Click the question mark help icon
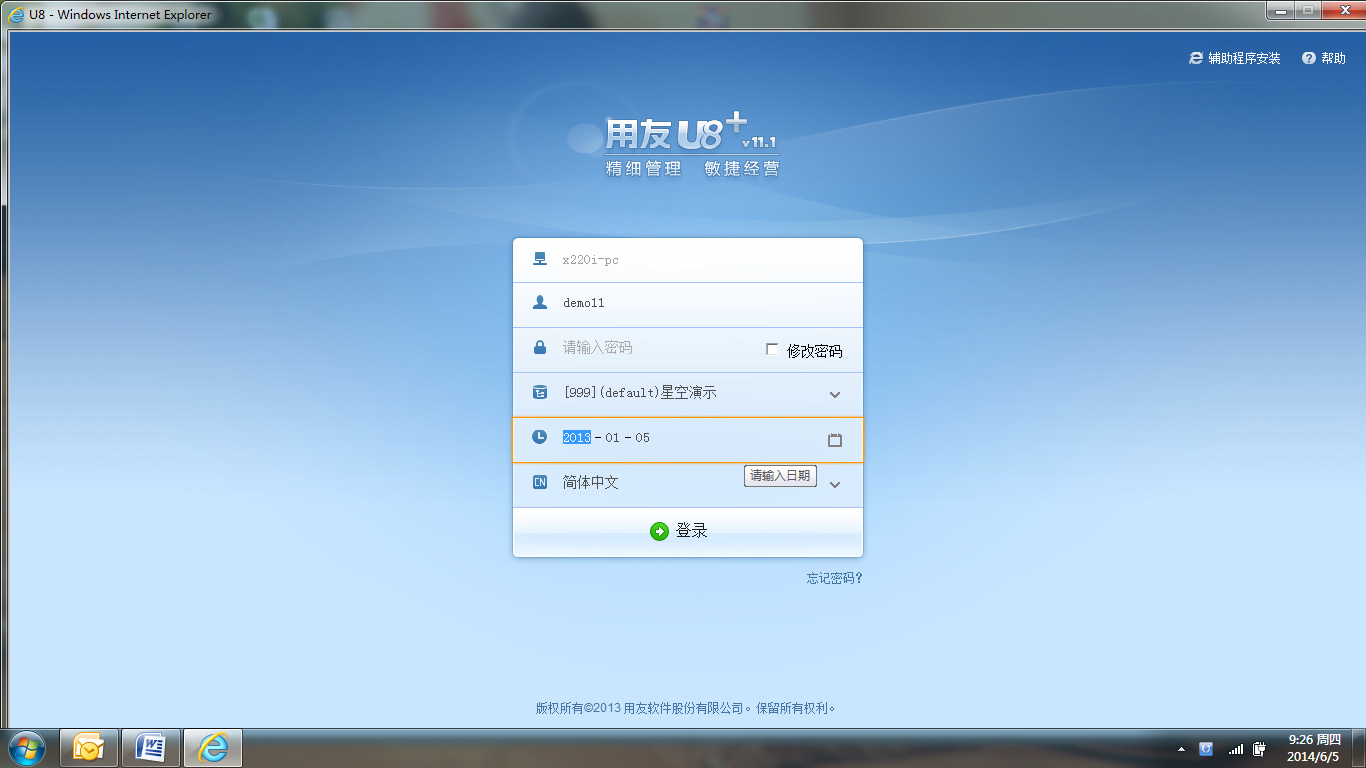Image resolution: width=1366 pixels, height=768 pixels. [x=1309, y=58]
